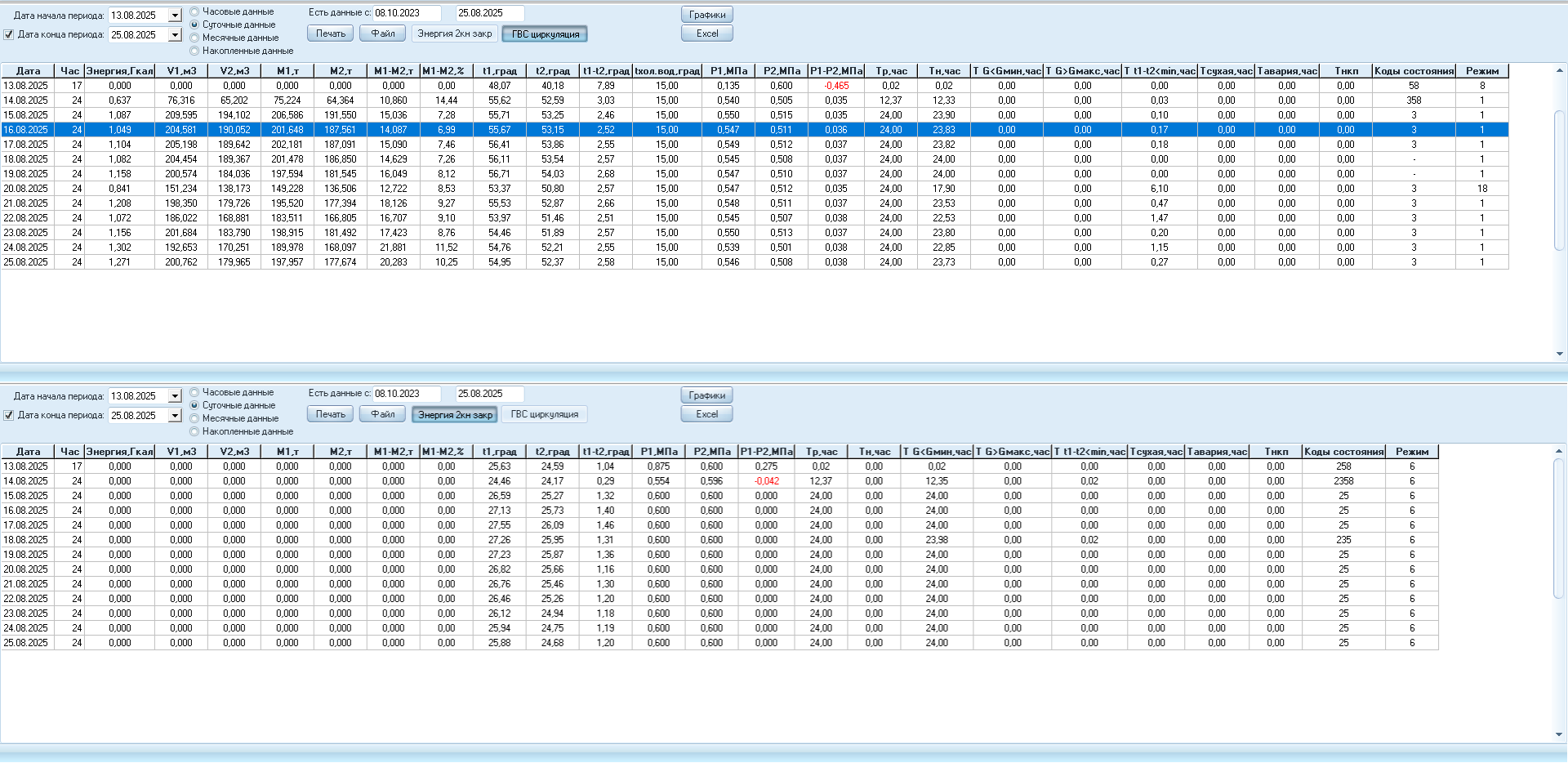Click Энергия 2кн закр button in lower panel

455,415
